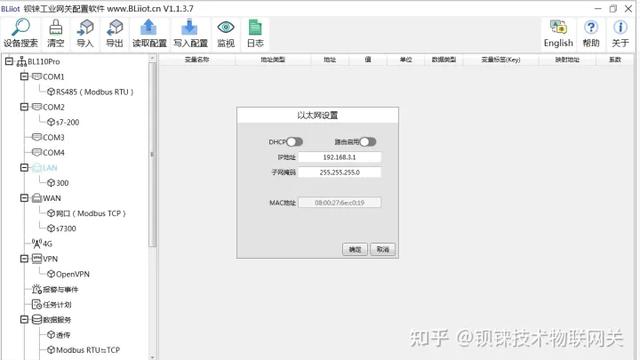The width and height of the screenshot is (640, 360).
Task: Select the s7-200 device entry
Action: 63,122
